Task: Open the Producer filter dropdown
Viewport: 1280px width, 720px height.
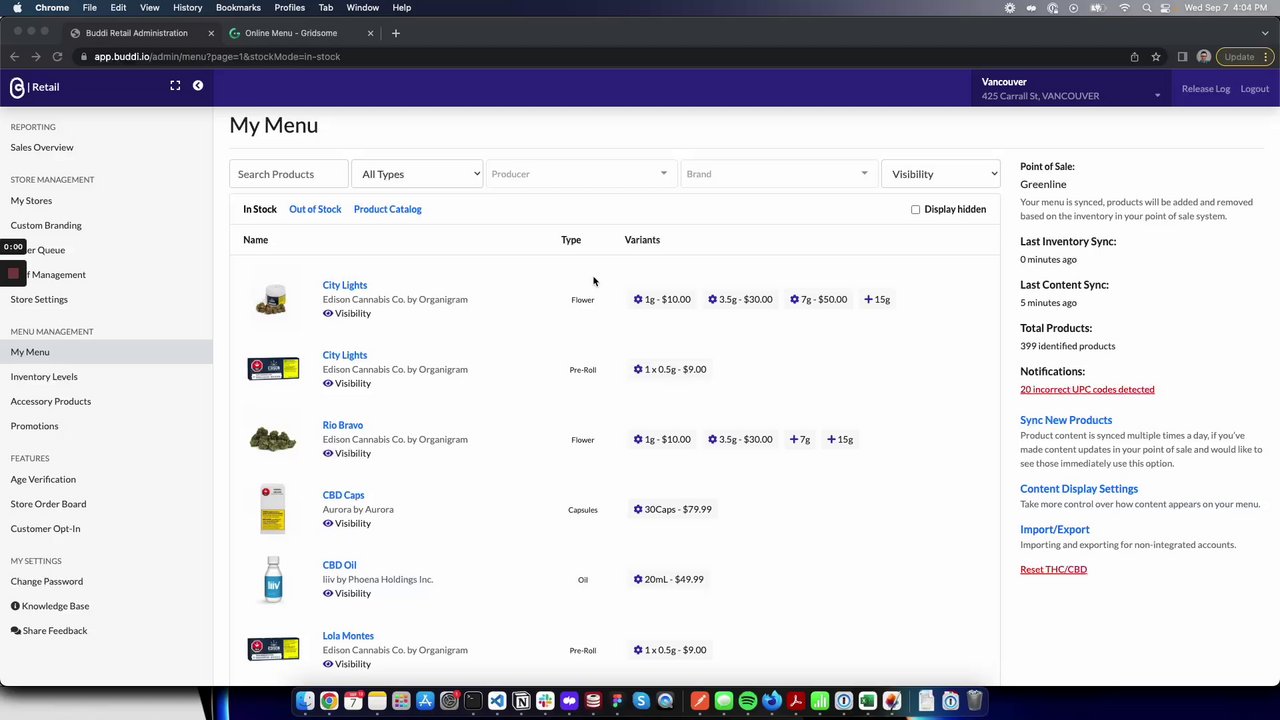Action: point(579,174)
